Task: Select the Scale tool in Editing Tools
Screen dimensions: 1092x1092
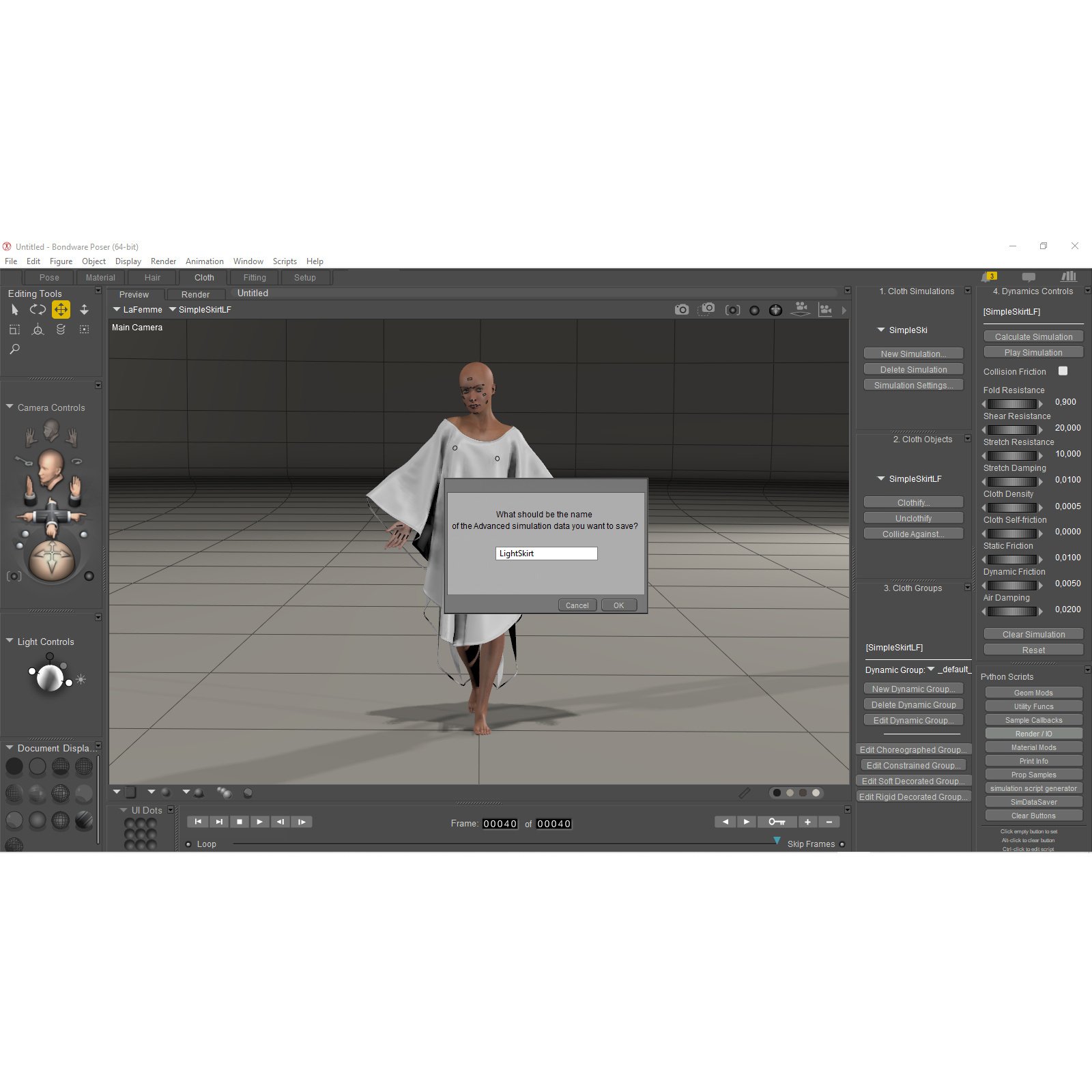Action: click(x=14, y=330)
